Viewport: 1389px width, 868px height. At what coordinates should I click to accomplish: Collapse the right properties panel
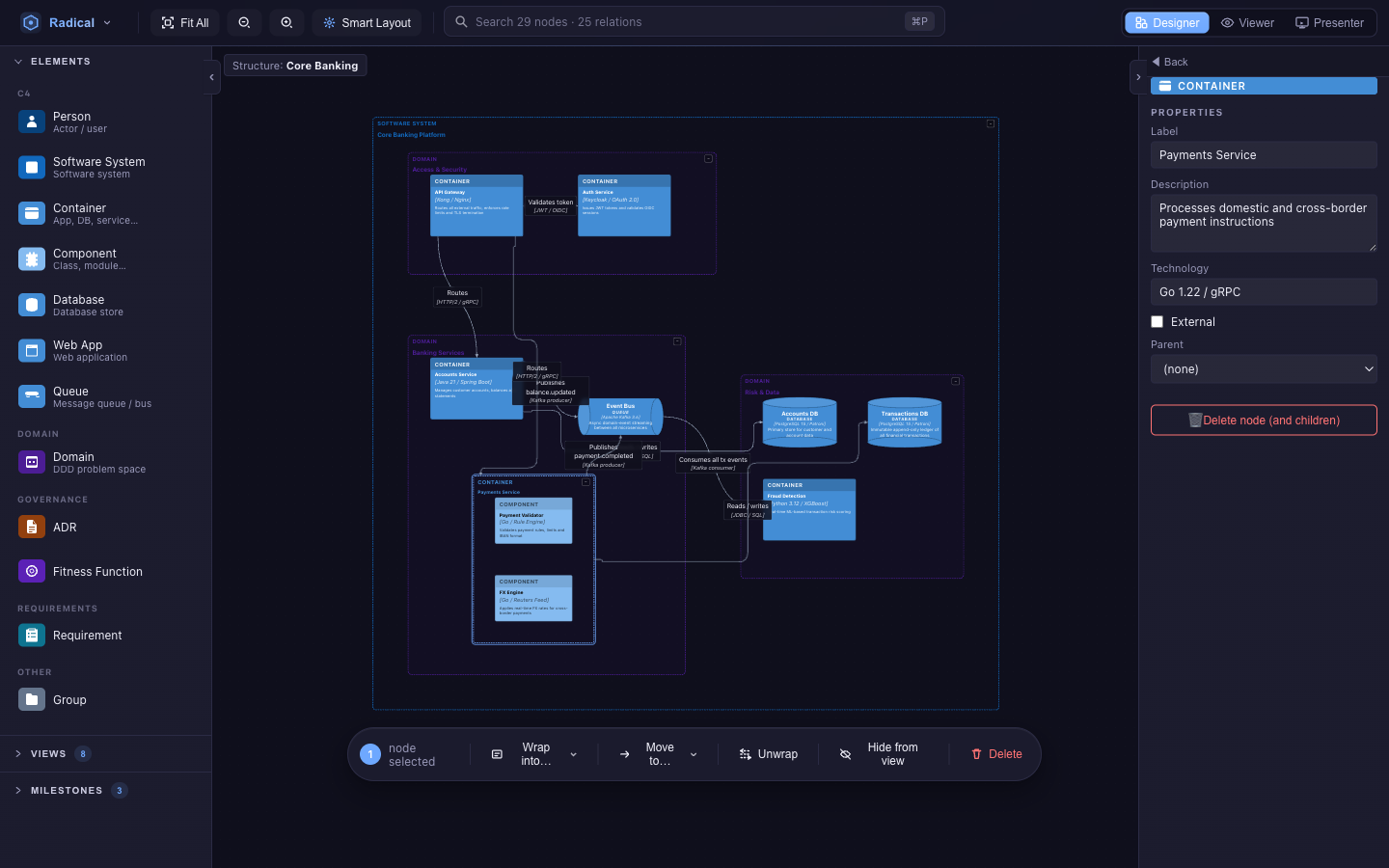(1138, 77)
